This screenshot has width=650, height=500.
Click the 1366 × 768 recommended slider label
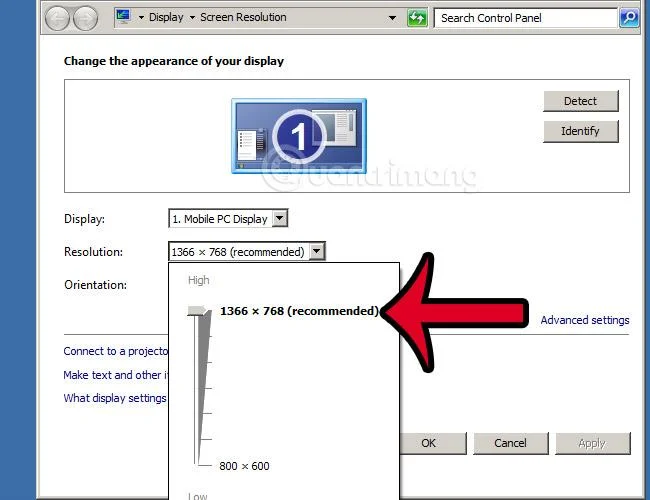pyautogui.click(x=300, y=311)
